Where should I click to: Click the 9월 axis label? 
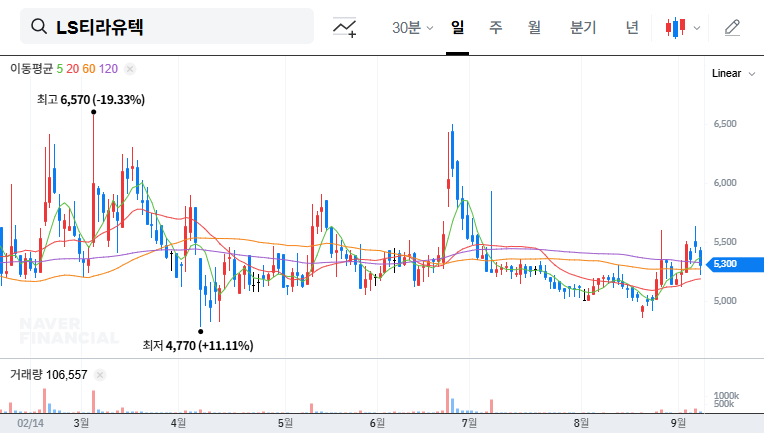point(678,423)
